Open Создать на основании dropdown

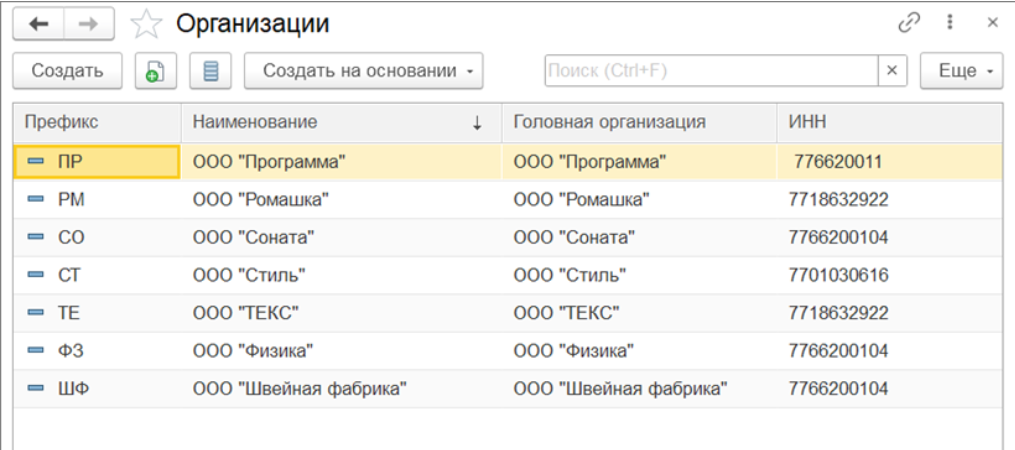click(x=363, y=71)
